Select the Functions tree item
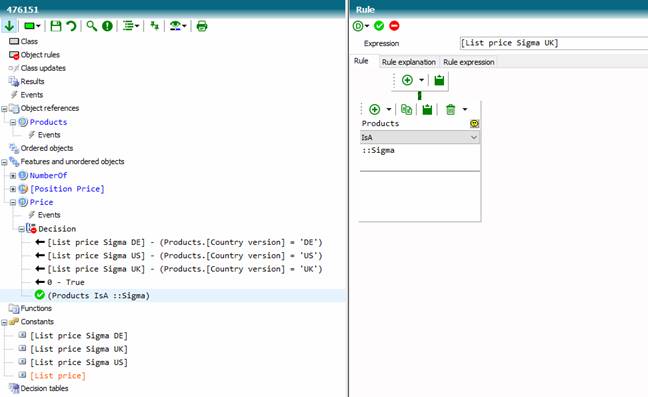This screenshot has width=648, height=397. point(36,309)
